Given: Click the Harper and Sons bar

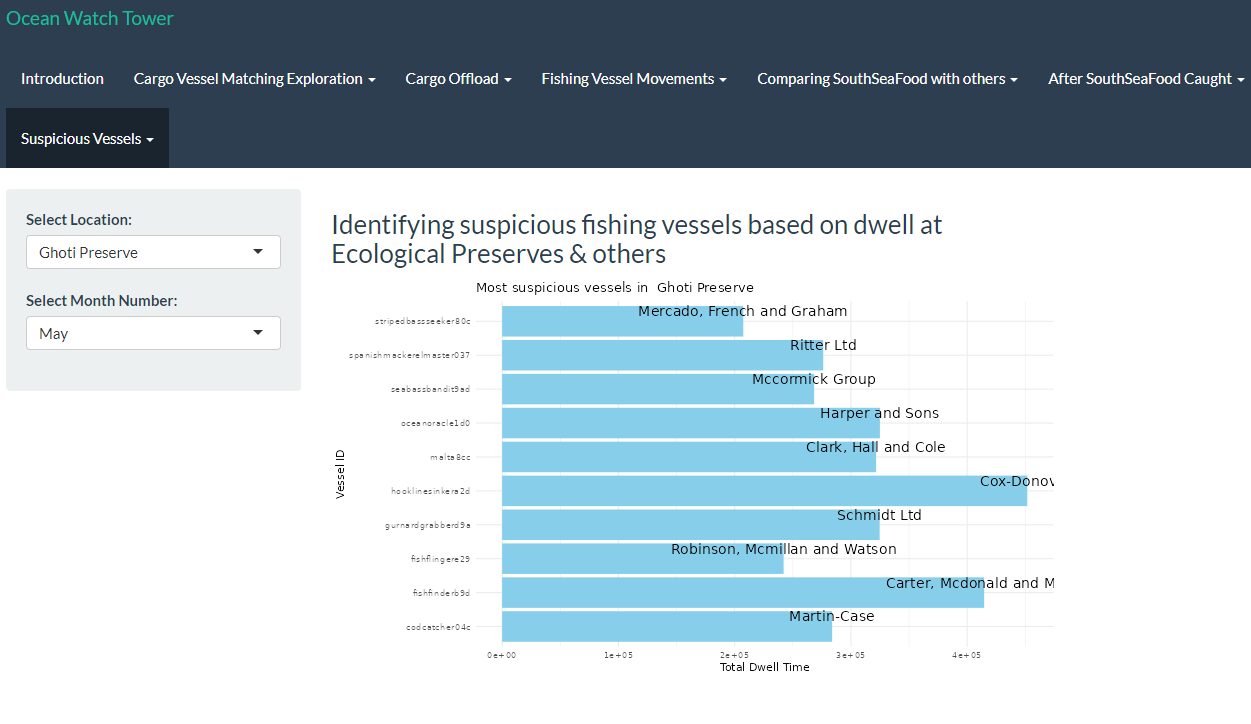Looking at the screenshot, I should (690, 423).
